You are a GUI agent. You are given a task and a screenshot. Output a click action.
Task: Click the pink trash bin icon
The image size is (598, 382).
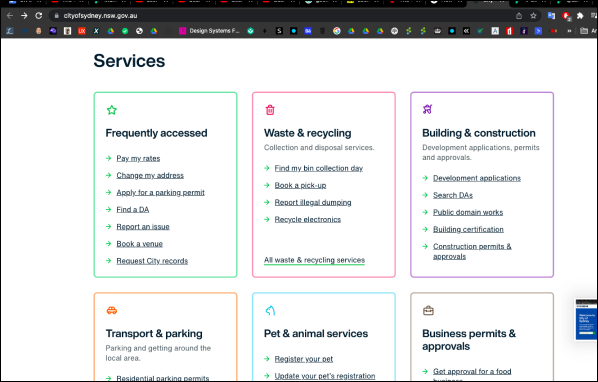point(270,110)
